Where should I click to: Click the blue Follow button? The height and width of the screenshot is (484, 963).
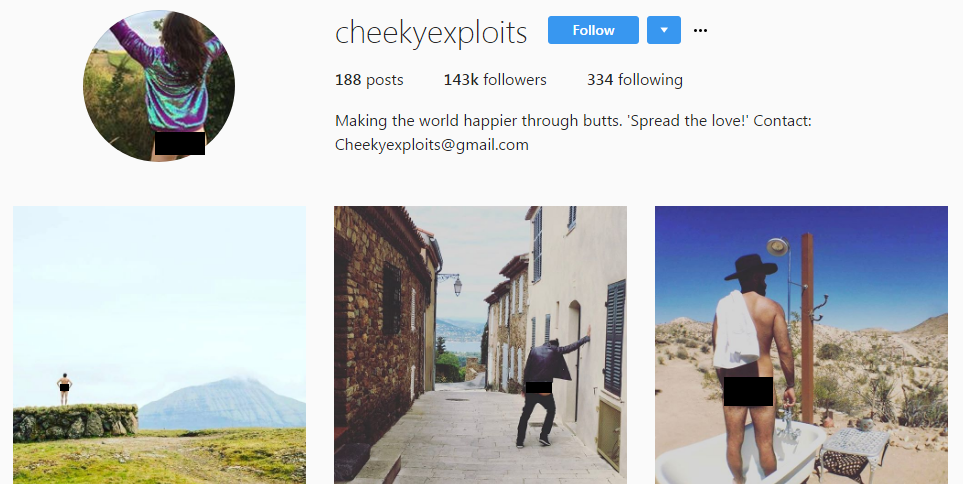[x=593, y=30]
